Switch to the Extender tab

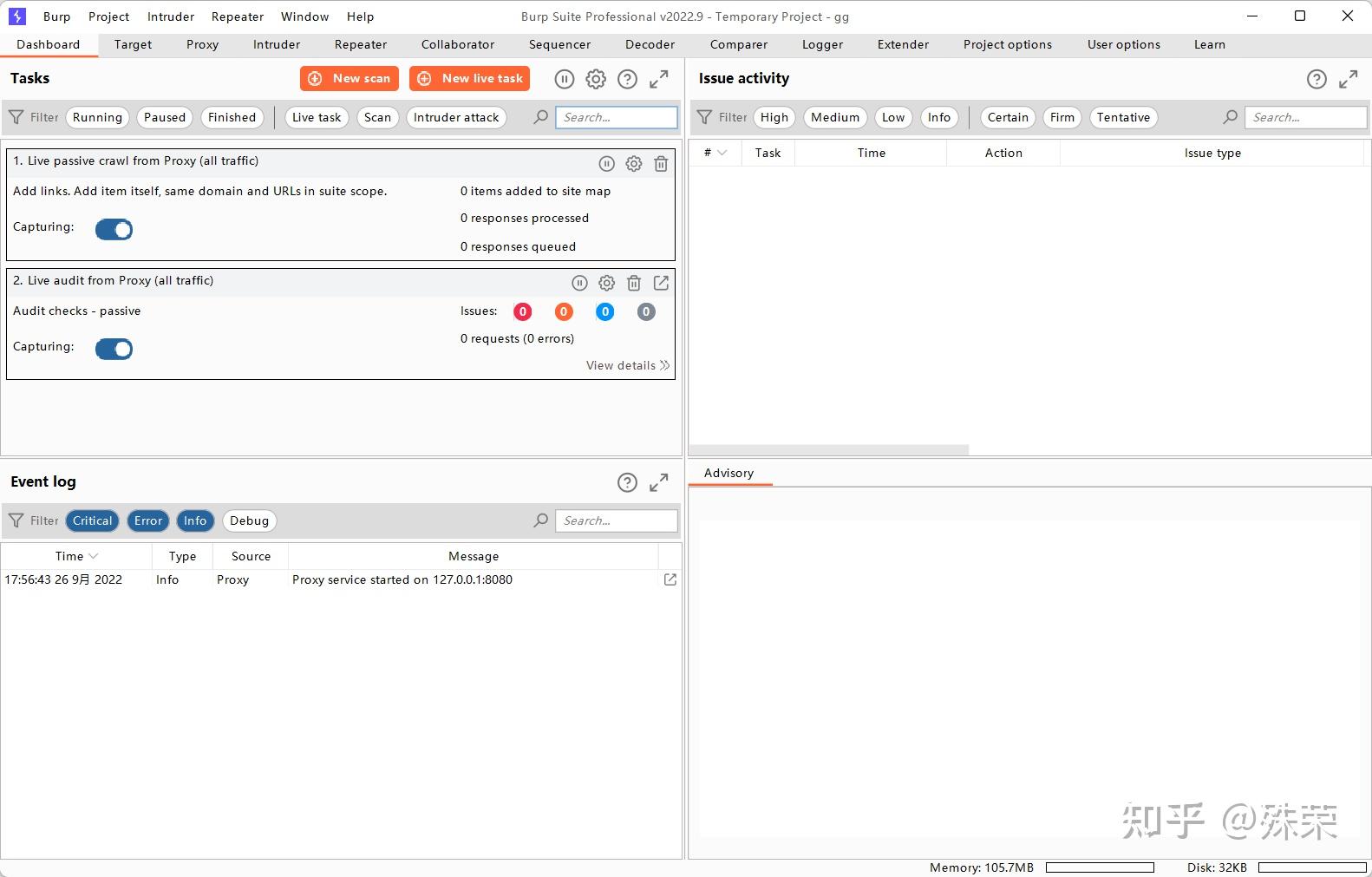click(x=903, y=44)
